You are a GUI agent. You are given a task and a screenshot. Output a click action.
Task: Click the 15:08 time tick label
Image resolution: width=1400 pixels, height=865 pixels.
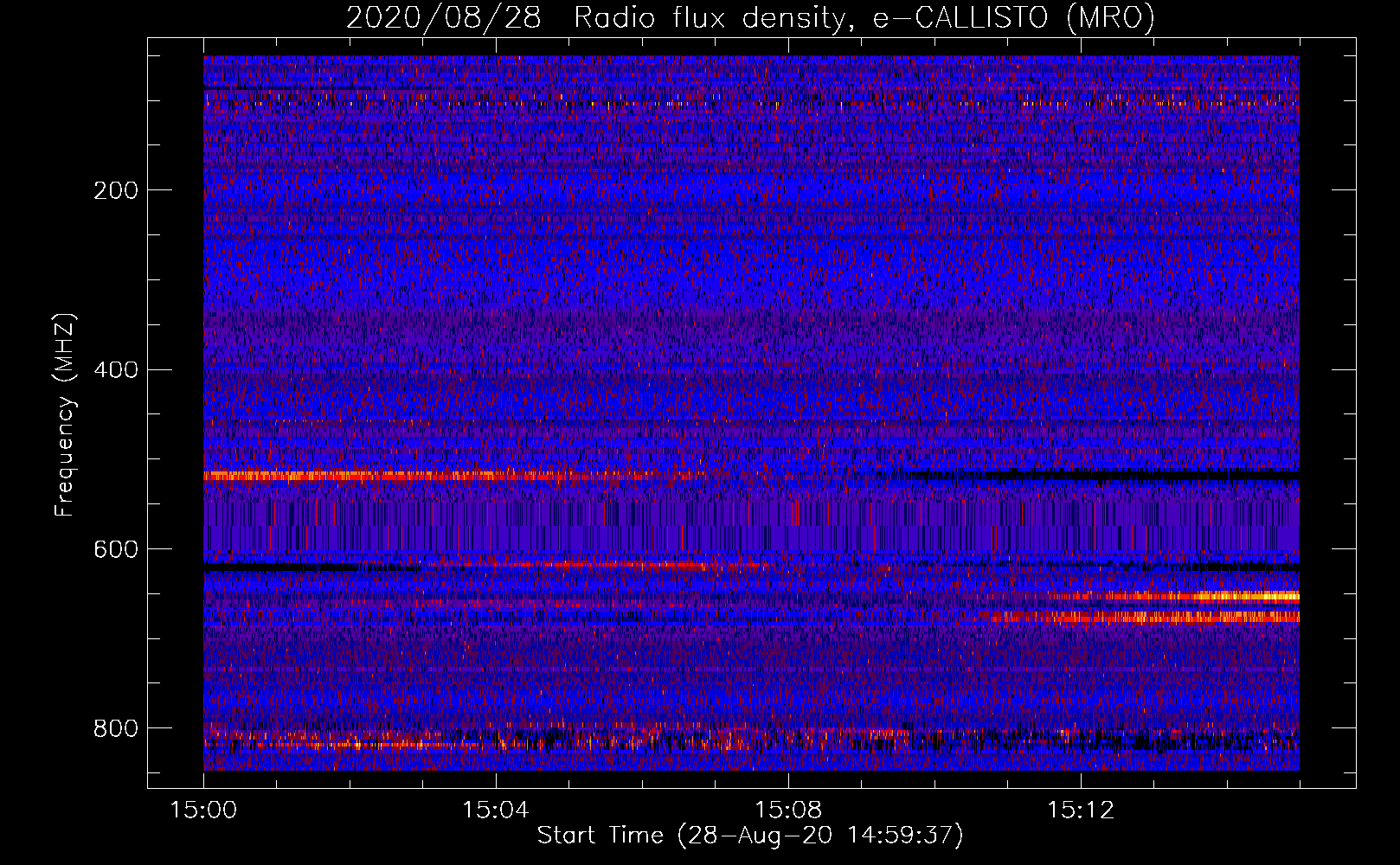click(x=788, y=810)
